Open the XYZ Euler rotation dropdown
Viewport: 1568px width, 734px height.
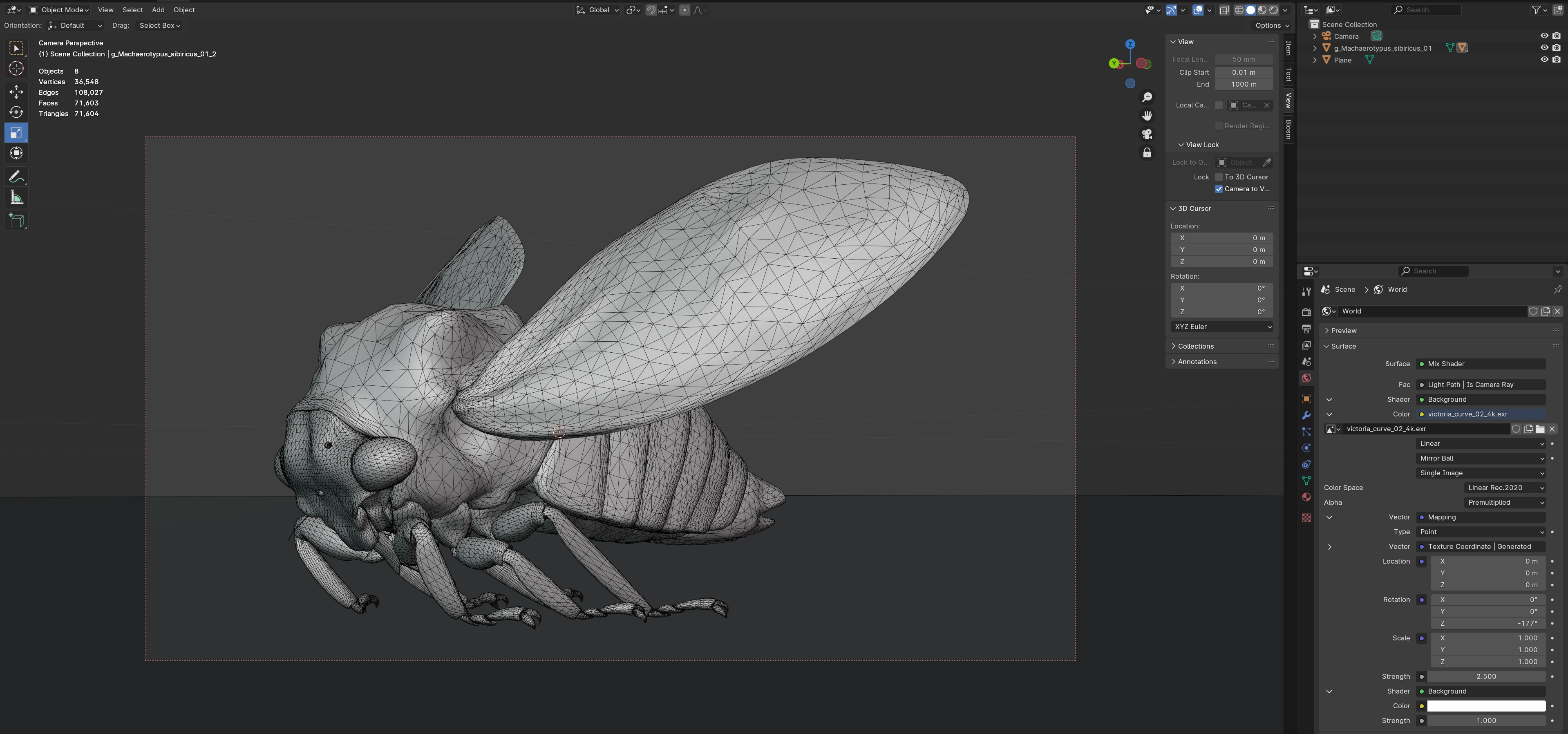click(1221, 327)
